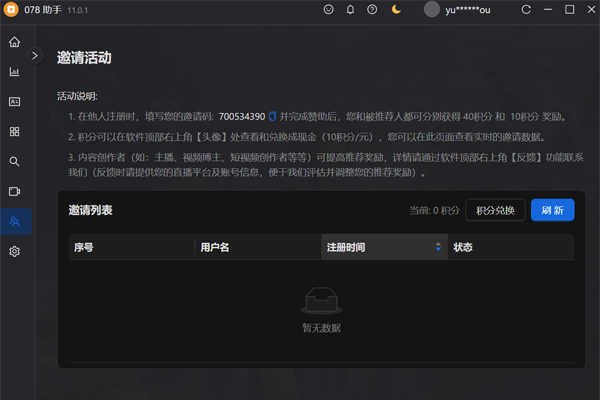Open the smiley face feedback icon

coord(329,10)
